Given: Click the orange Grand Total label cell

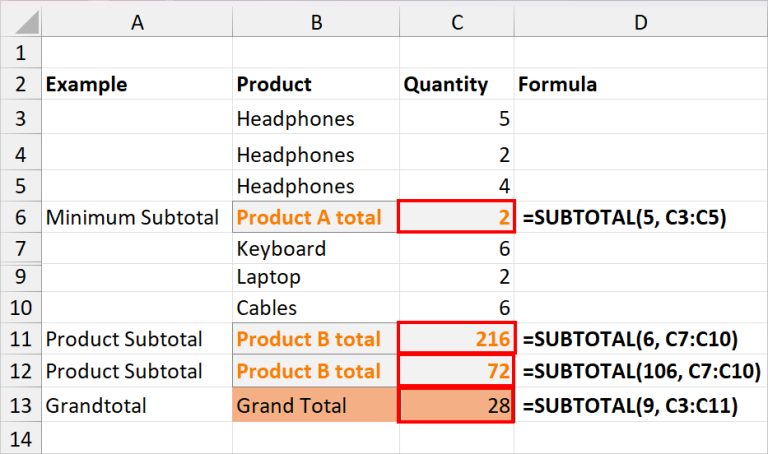Looking at the screenshot, I should [316, 405].
